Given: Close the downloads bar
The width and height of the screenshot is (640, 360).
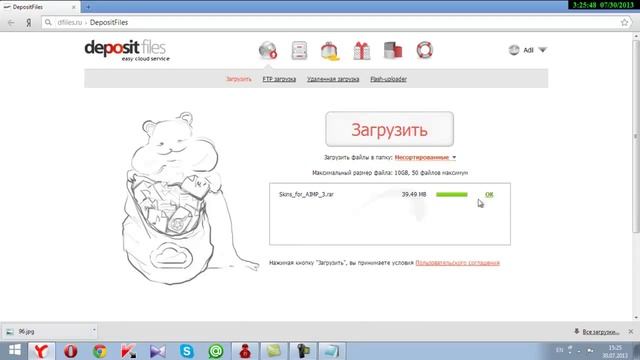Looking at the screenshot, I should click(x=631, y=331).
